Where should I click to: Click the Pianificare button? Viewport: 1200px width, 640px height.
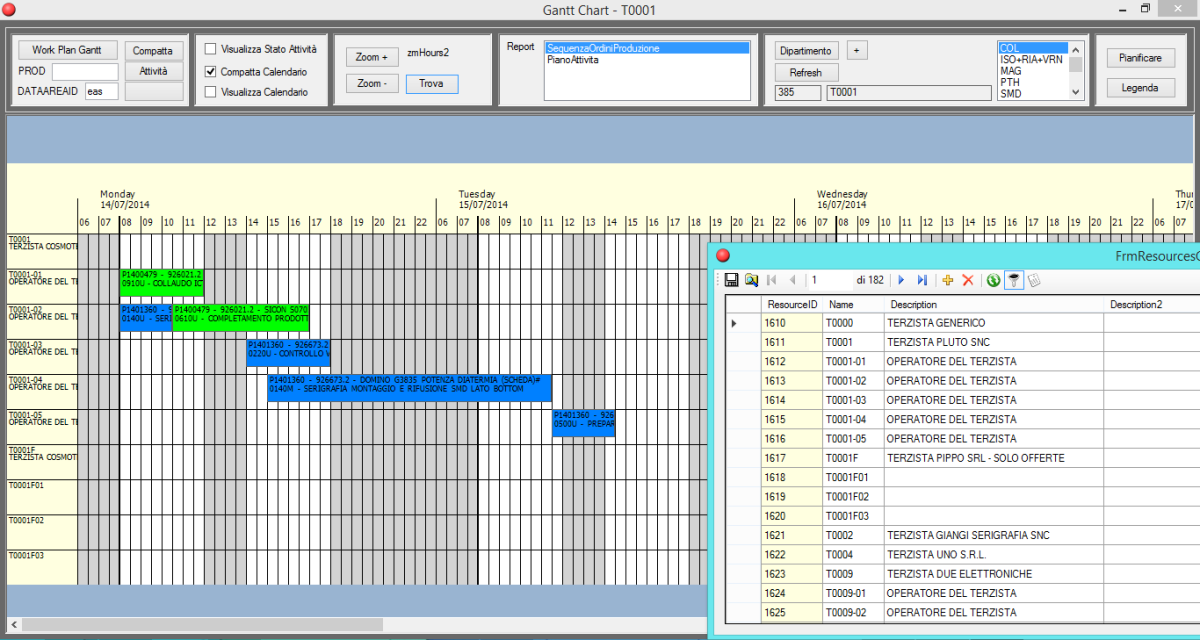(1141, 58)
